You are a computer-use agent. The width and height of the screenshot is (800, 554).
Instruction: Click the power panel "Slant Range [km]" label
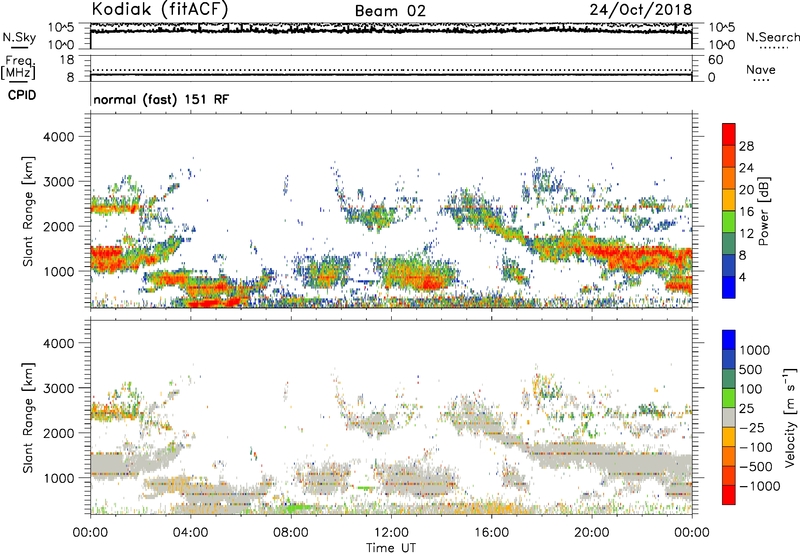pyautogui.click(x=28, y=211)
